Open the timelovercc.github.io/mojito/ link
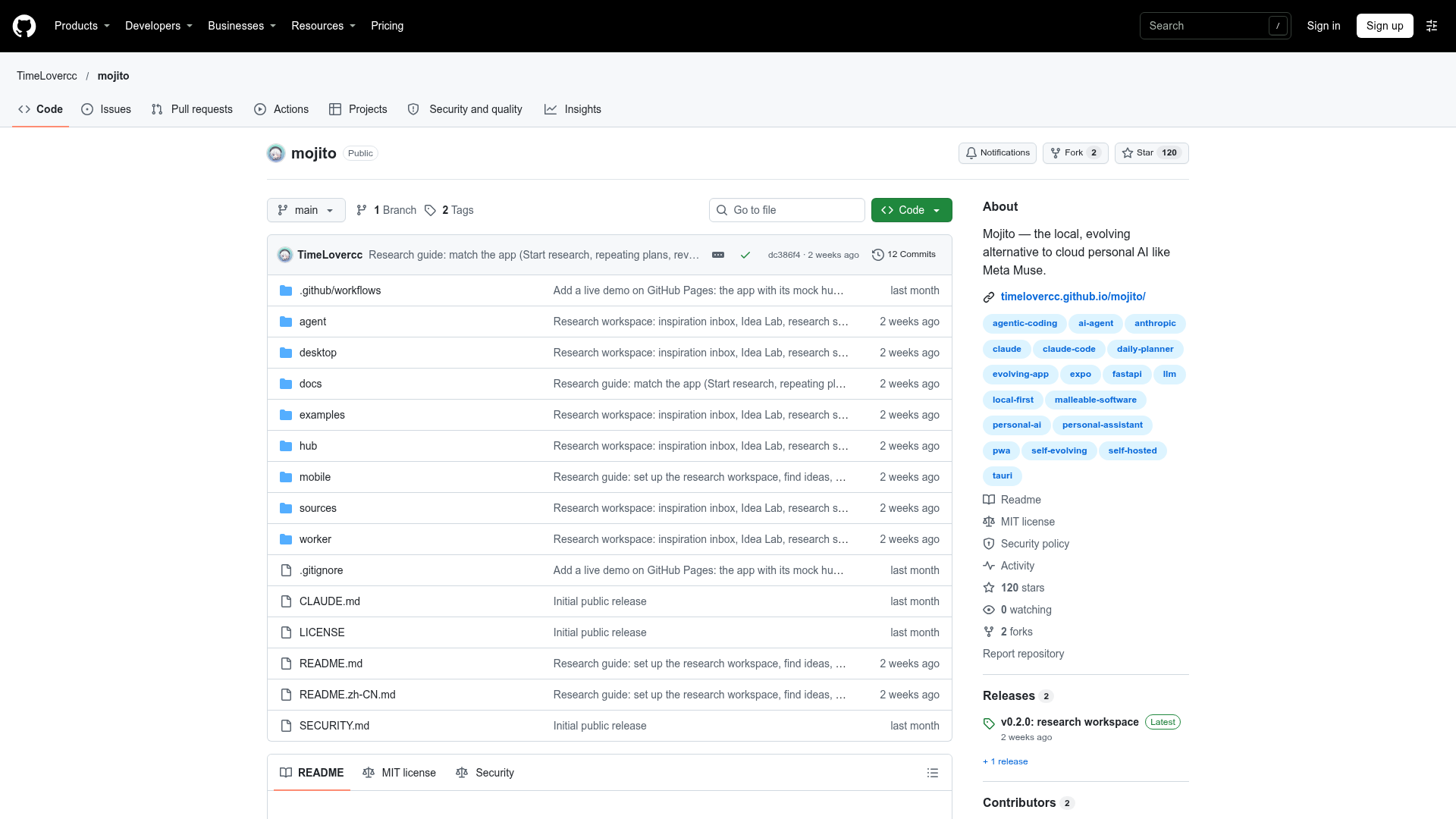 (1073, 297)
